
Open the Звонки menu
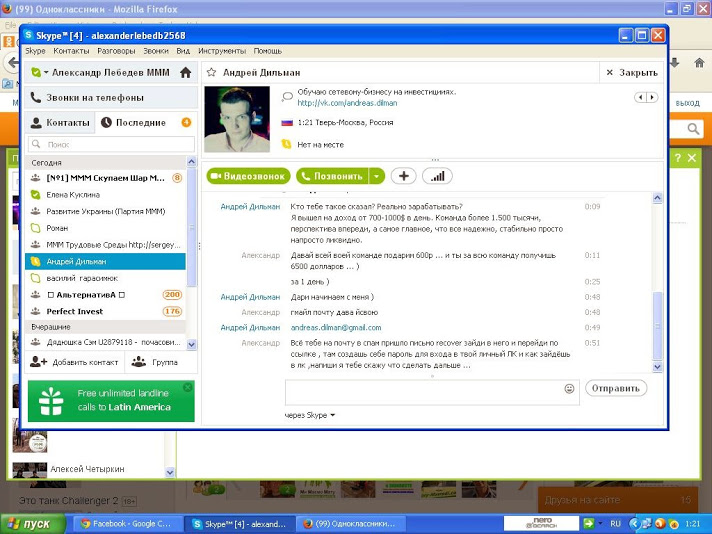coord(156,51)
